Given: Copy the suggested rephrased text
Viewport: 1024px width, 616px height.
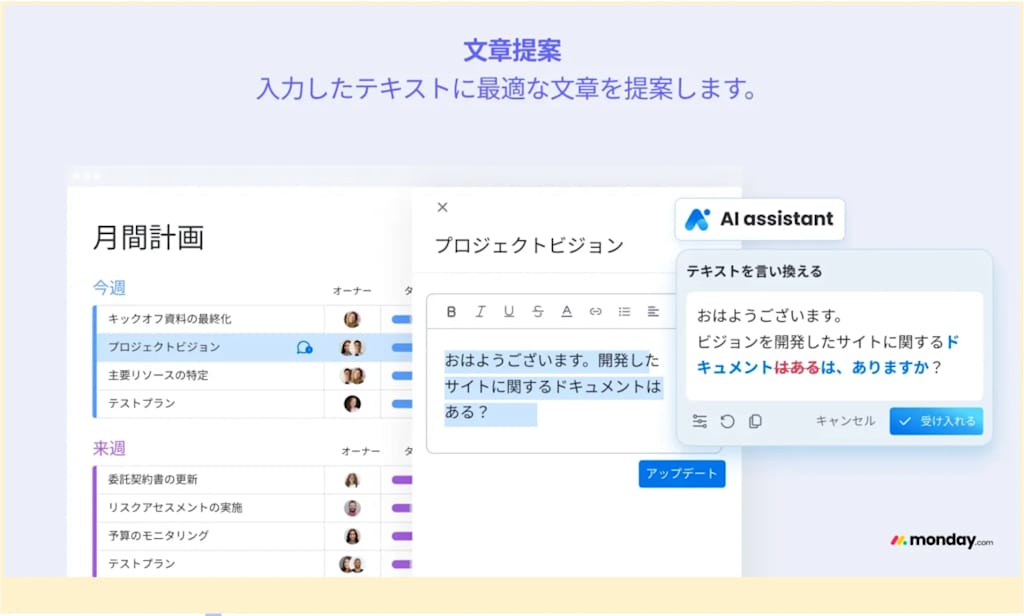Looking at the screenshot, I should [755, 421].
